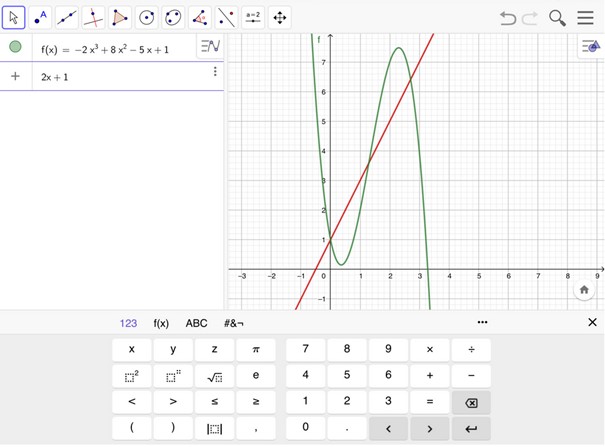This screenshot has height=447, width=605.
Task: Click the Undo arrow
Action: point(508,18)
